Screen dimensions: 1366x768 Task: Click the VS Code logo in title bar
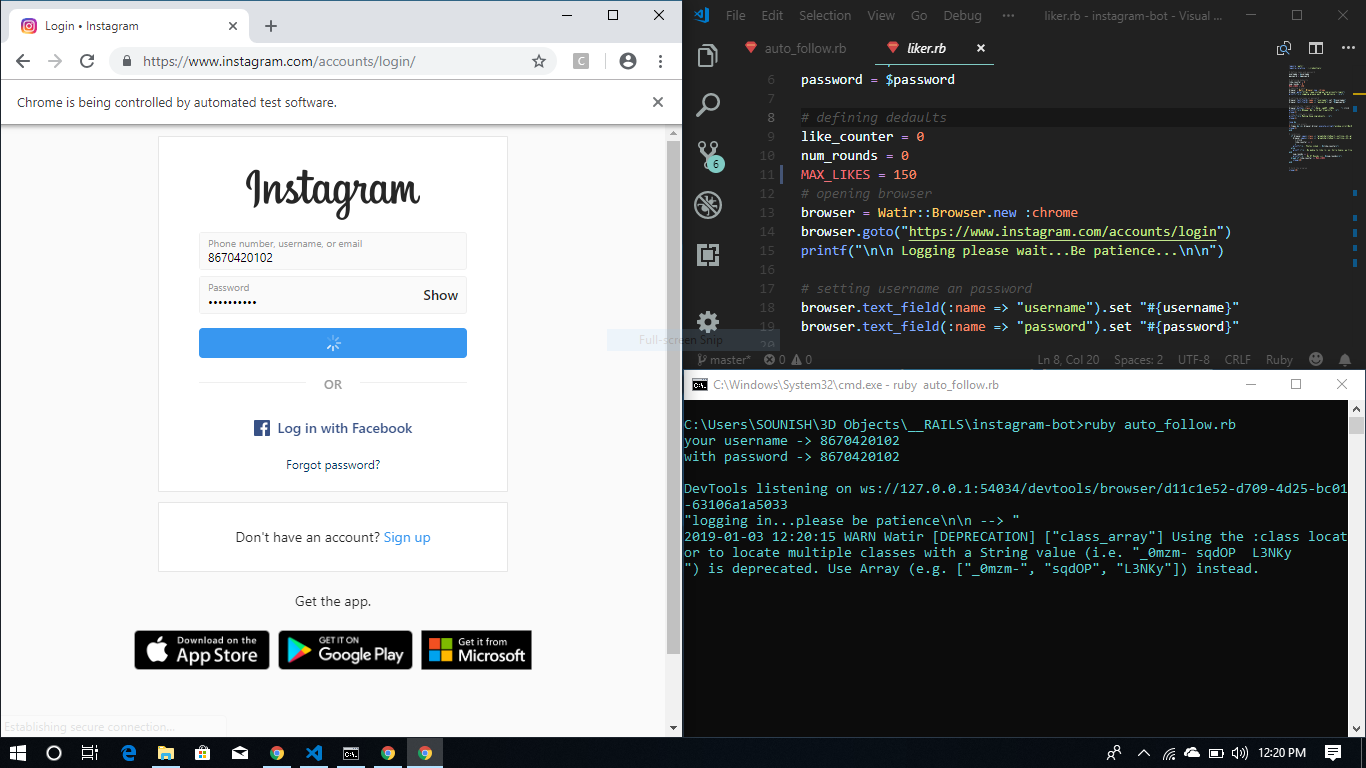coord(701,14)
